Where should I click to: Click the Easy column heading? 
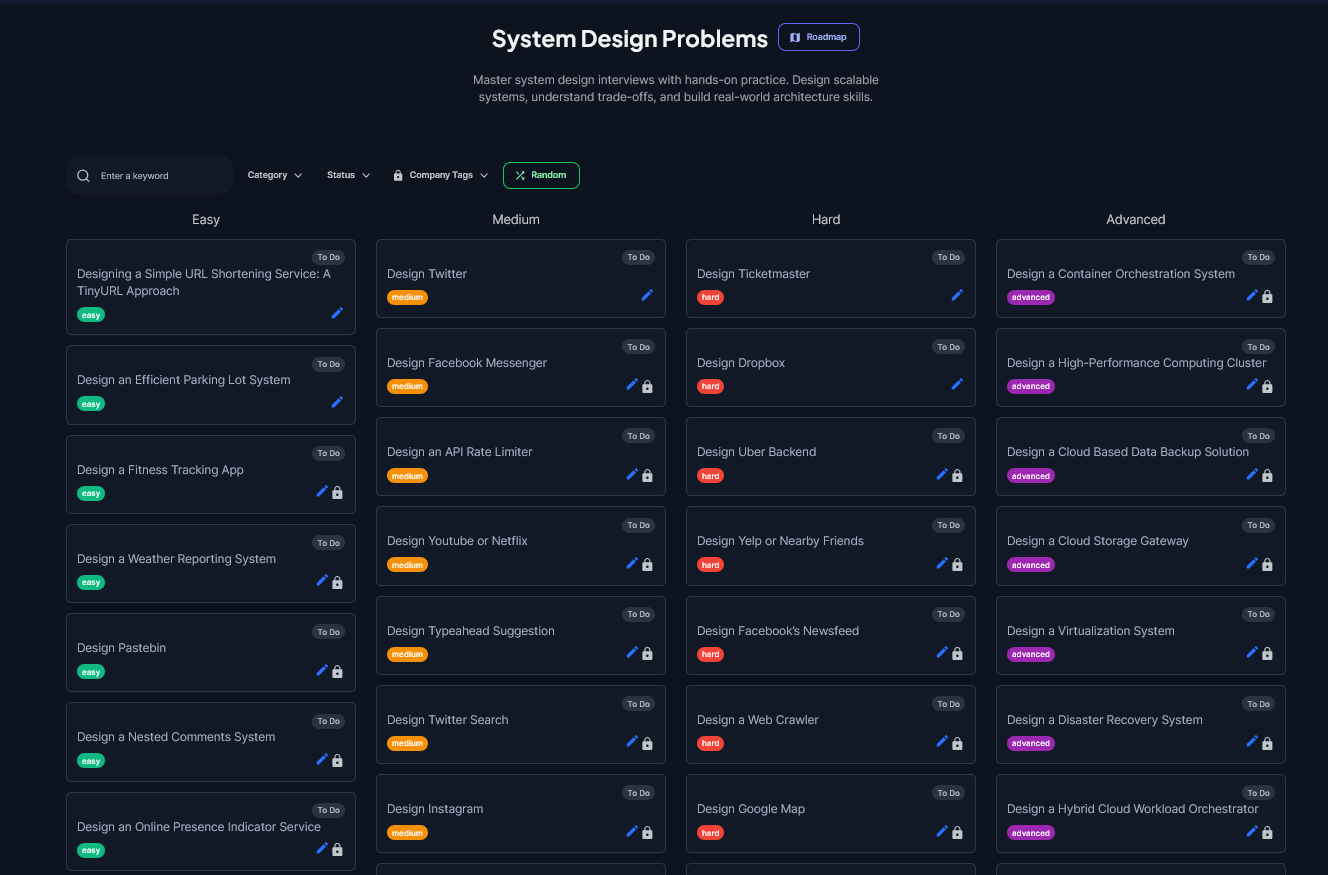coord(206,219)
